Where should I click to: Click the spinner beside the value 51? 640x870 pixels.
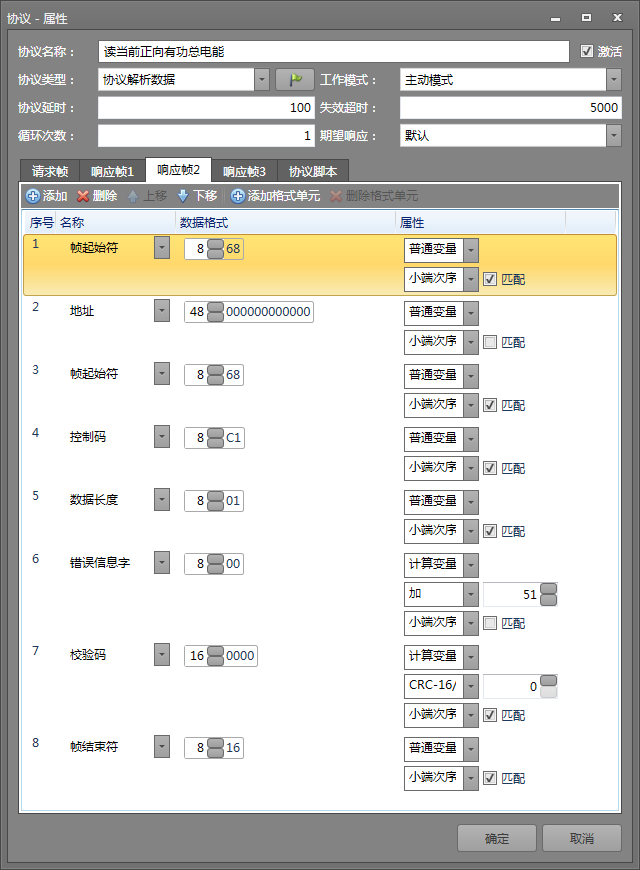(x=548, y=594)
